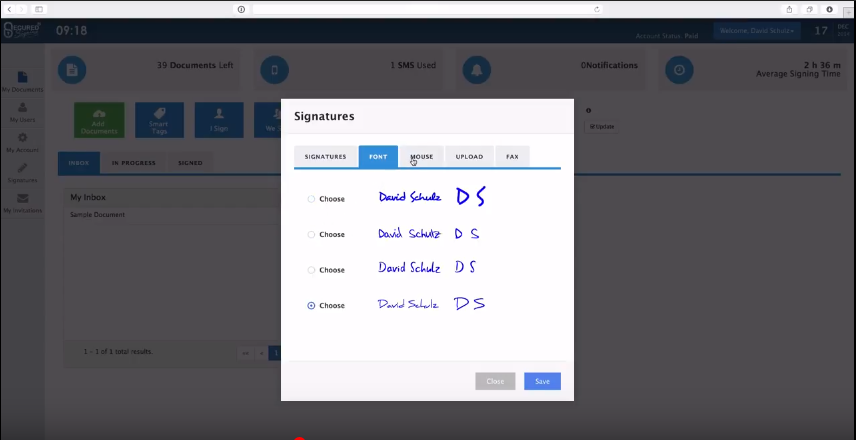The height and width of the screenshot is (440, 856).
Task: Open the Fax tab in dialog
Action: 512,157
